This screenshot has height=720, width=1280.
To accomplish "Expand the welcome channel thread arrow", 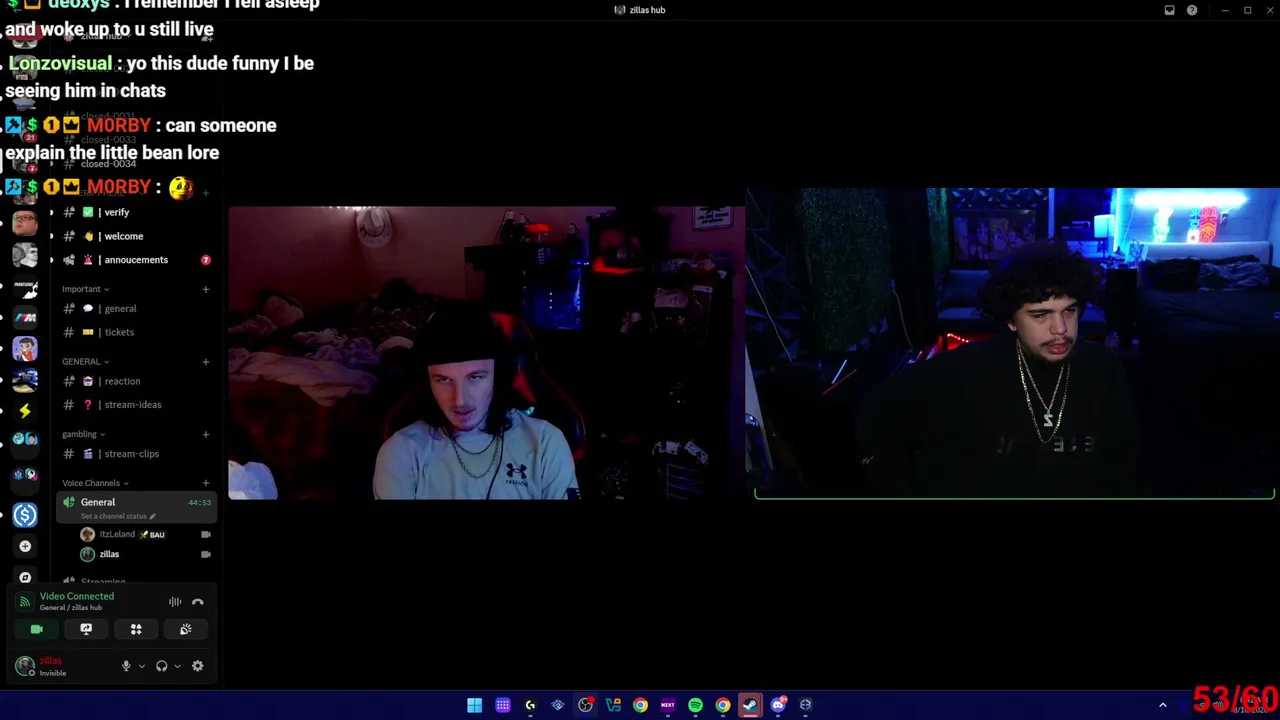I will pyautogui.click(x=51, y=236).
